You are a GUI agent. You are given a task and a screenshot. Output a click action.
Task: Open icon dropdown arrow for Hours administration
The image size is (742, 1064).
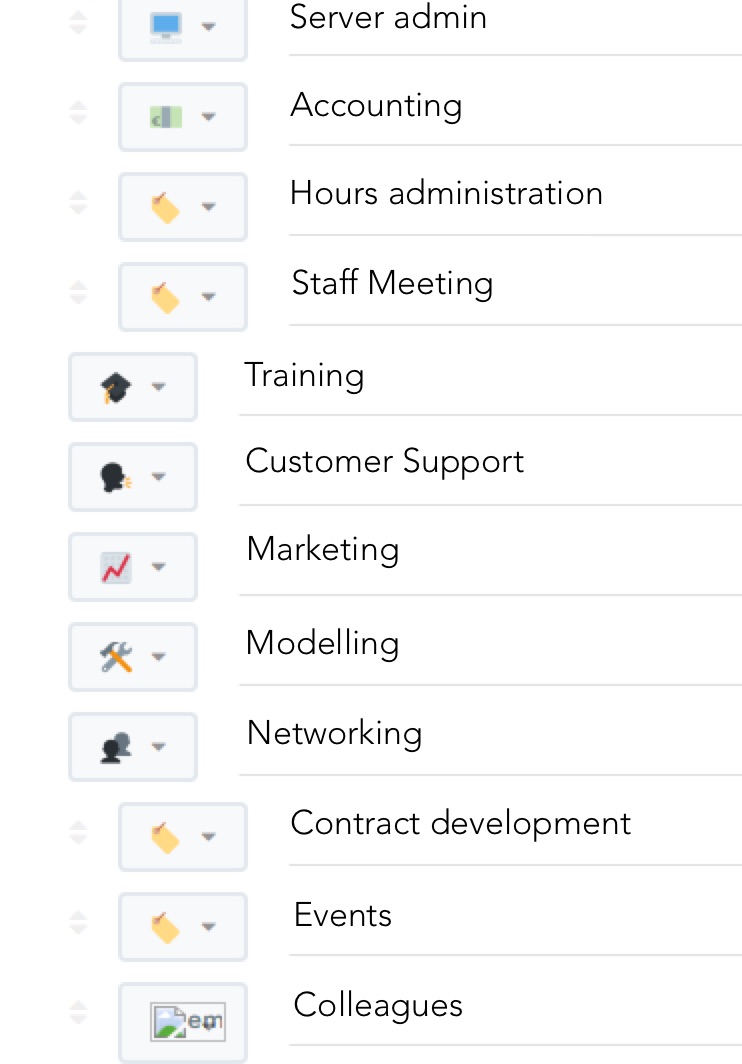[208, 207]
